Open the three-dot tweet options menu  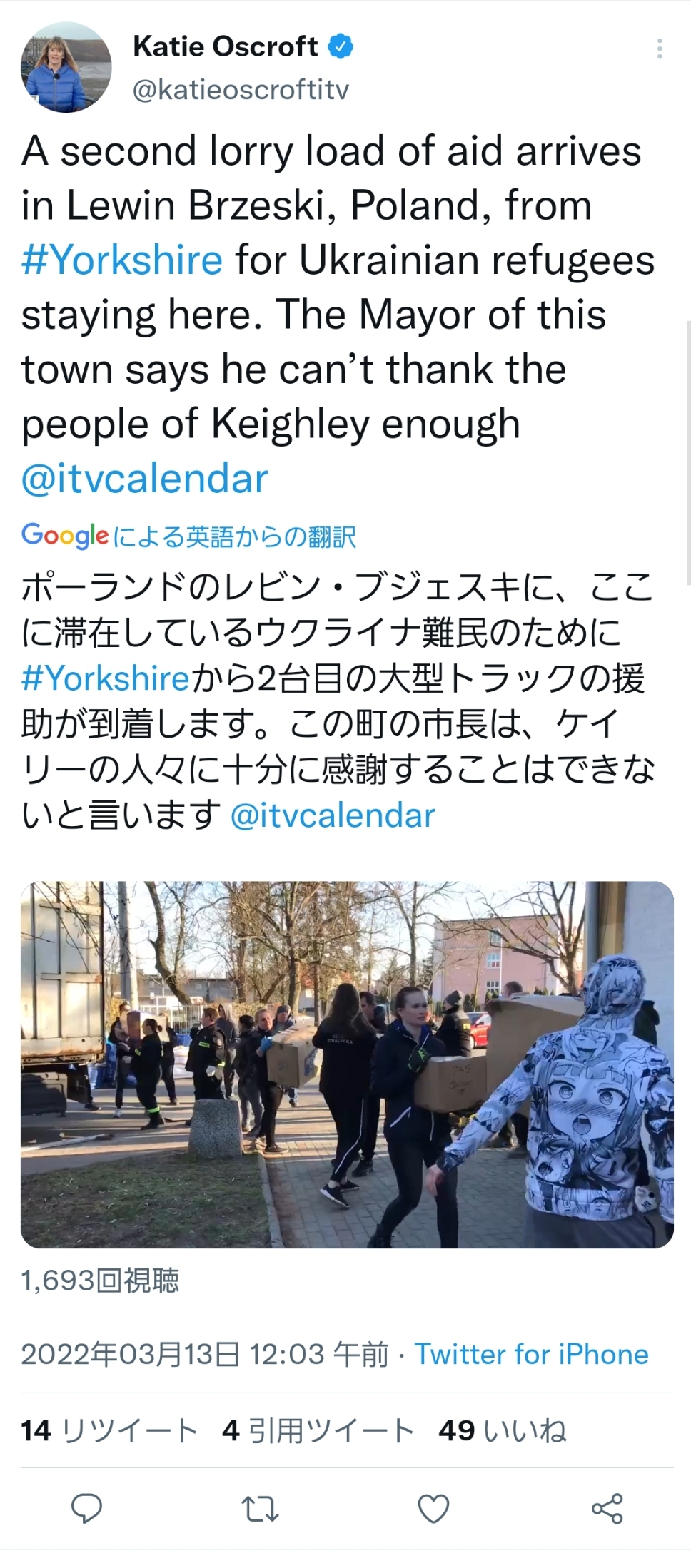tap(660, 49)
